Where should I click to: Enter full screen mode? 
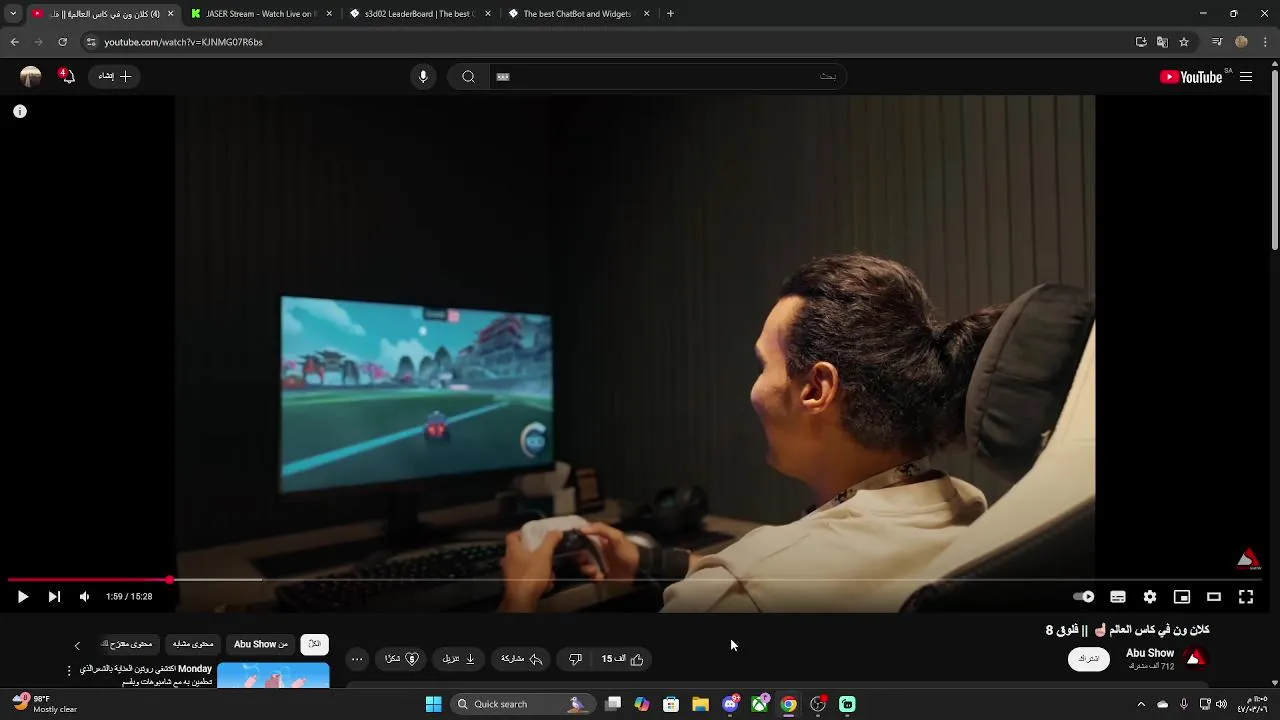[x=1246, y=597]
